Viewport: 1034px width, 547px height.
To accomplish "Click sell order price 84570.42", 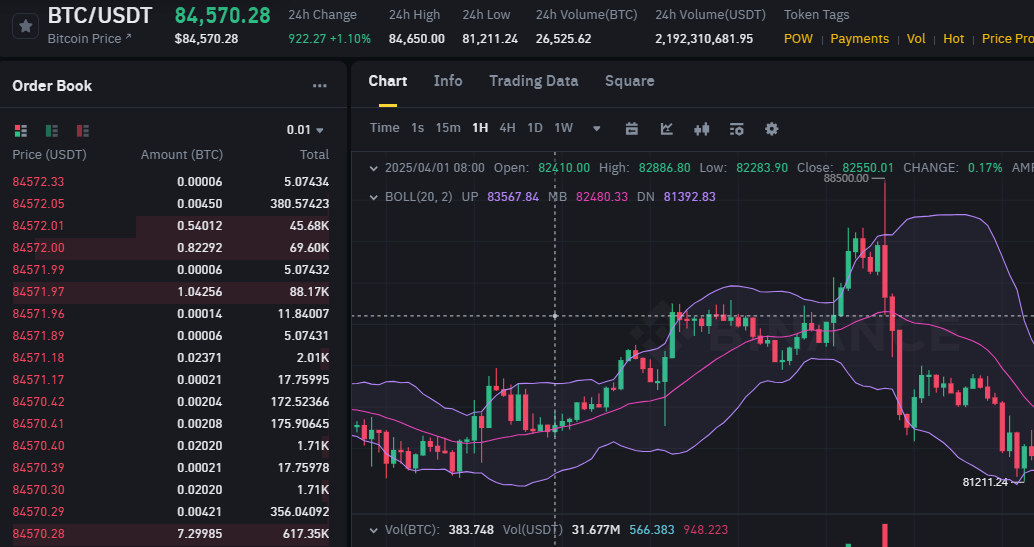I will pyautogui.click(x=38, y=402).
